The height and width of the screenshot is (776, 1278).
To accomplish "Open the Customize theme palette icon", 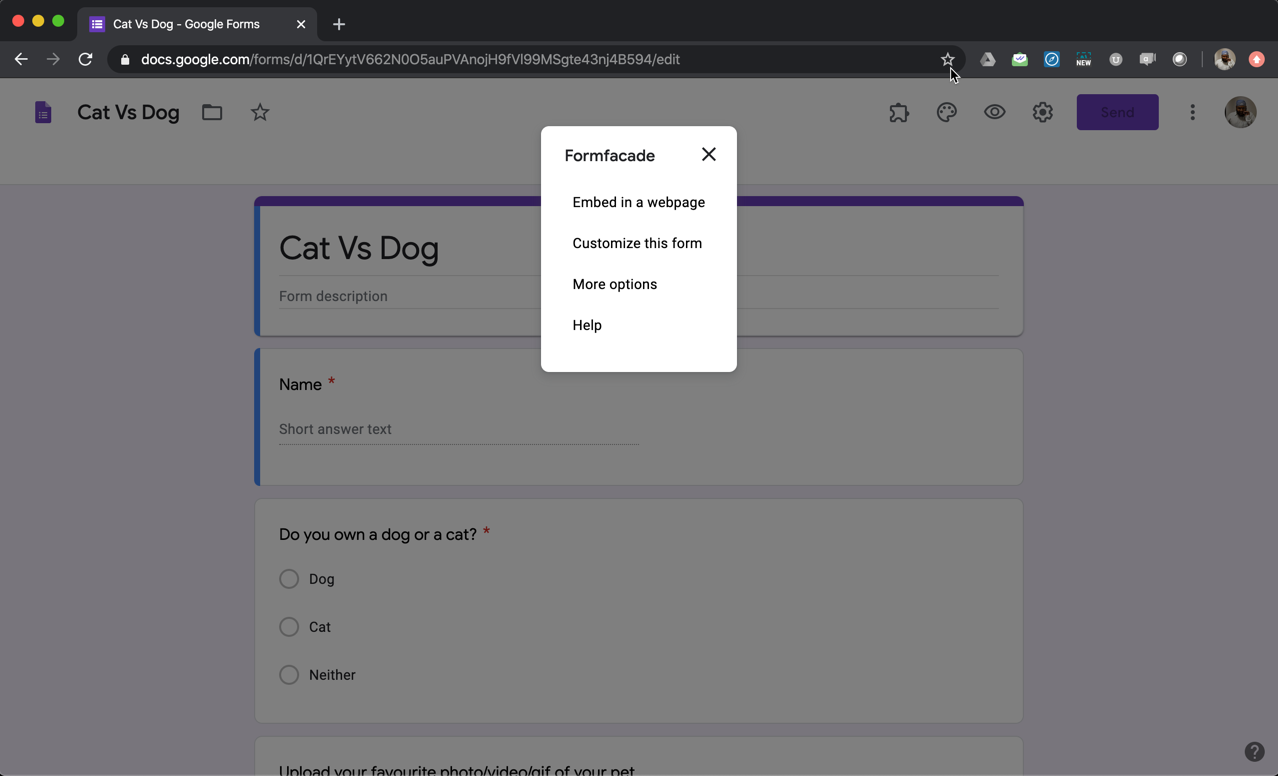I will [x=946, y=112].
